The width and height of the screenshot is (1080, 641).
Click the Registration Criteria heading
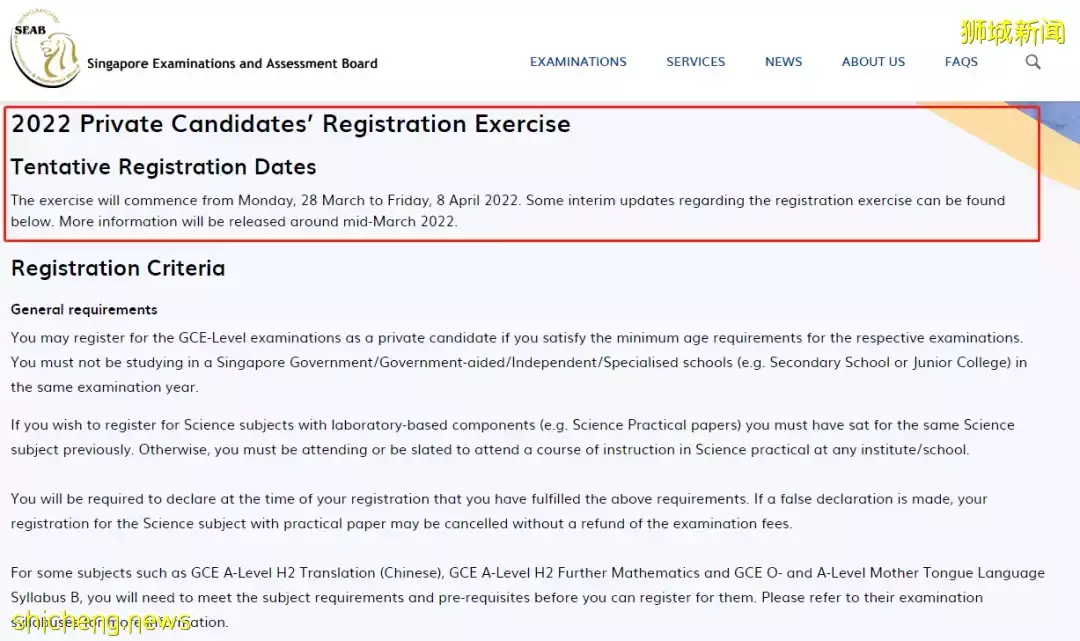118,268
